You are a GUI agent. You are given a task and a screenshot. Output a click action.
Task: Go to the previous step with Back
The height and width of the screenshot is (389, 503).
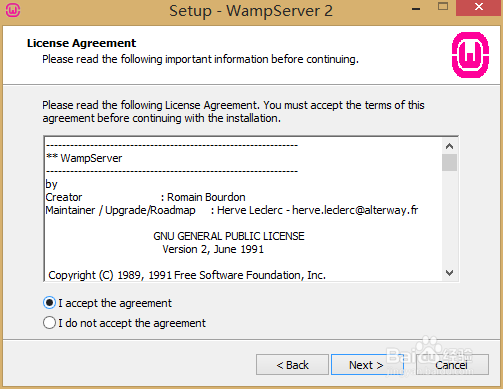click(x=292, y=365)
